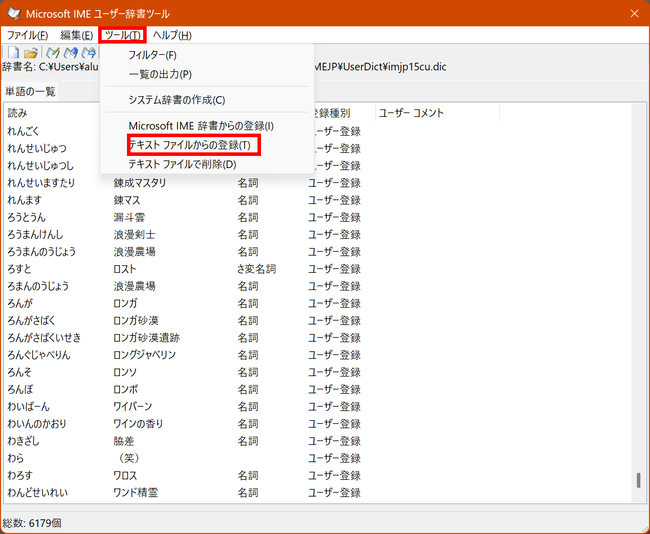Select the ろうまんのうじょう reading

[42, 252]
